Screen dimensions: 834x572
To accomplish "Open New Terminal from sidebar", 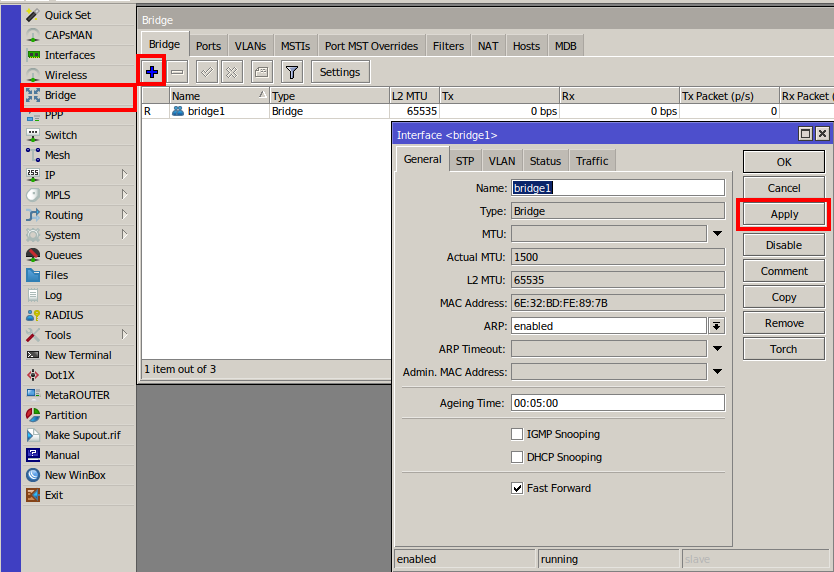I will pyautogui.click(x=77, y=355).
